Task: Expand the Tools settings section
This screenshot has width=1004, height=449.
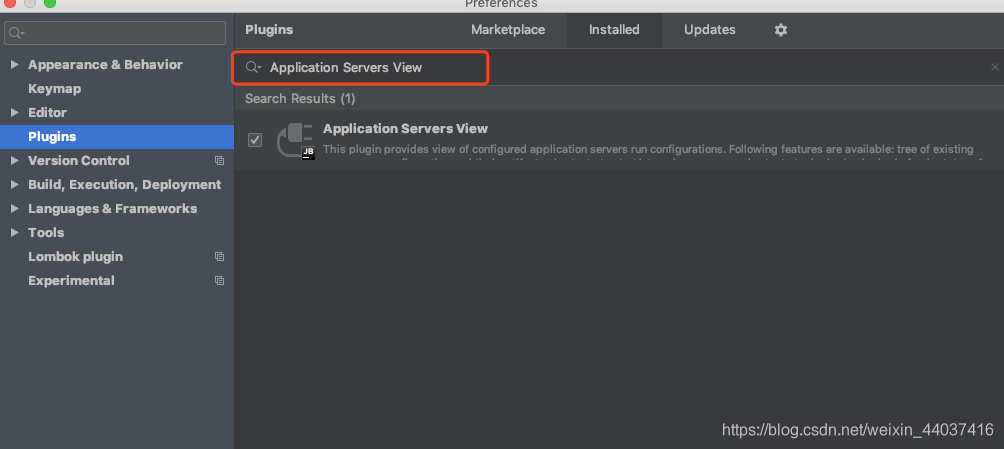Action: (15, 233)
